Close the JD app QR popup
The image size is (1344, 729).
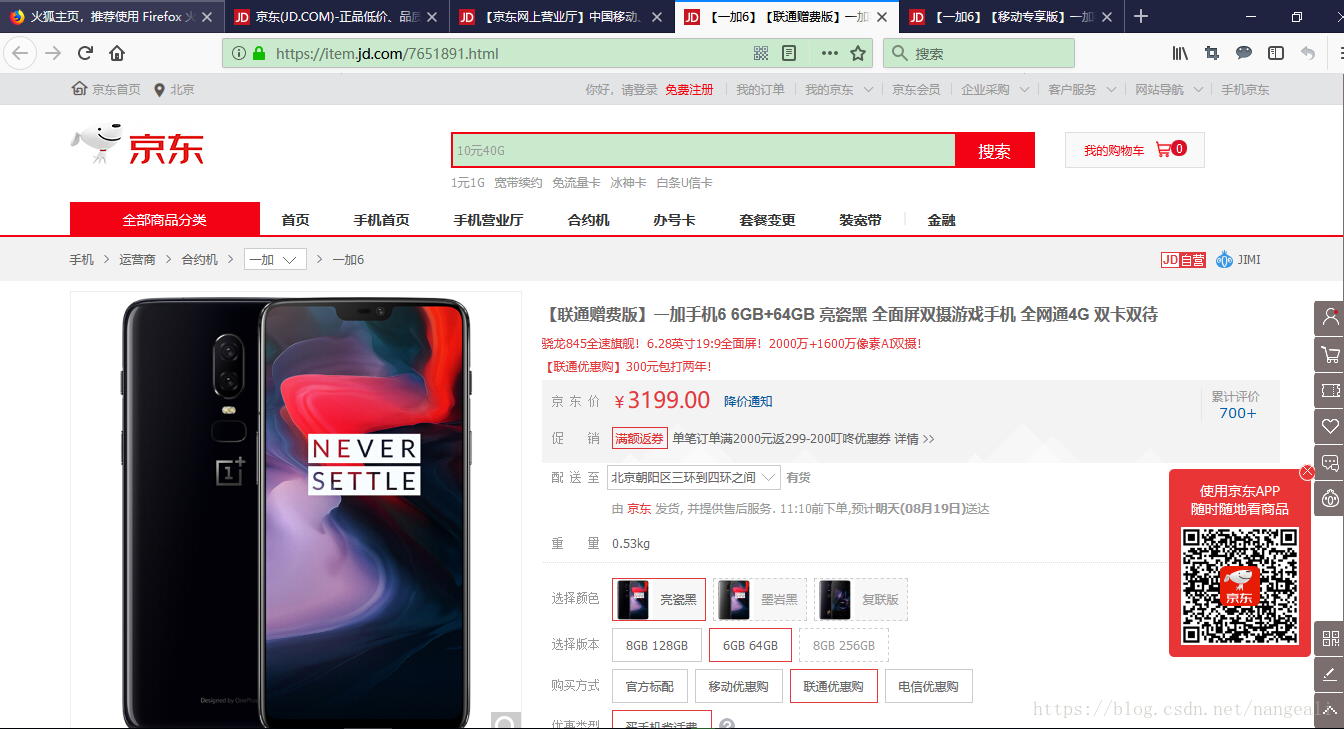click(1307, 472)
